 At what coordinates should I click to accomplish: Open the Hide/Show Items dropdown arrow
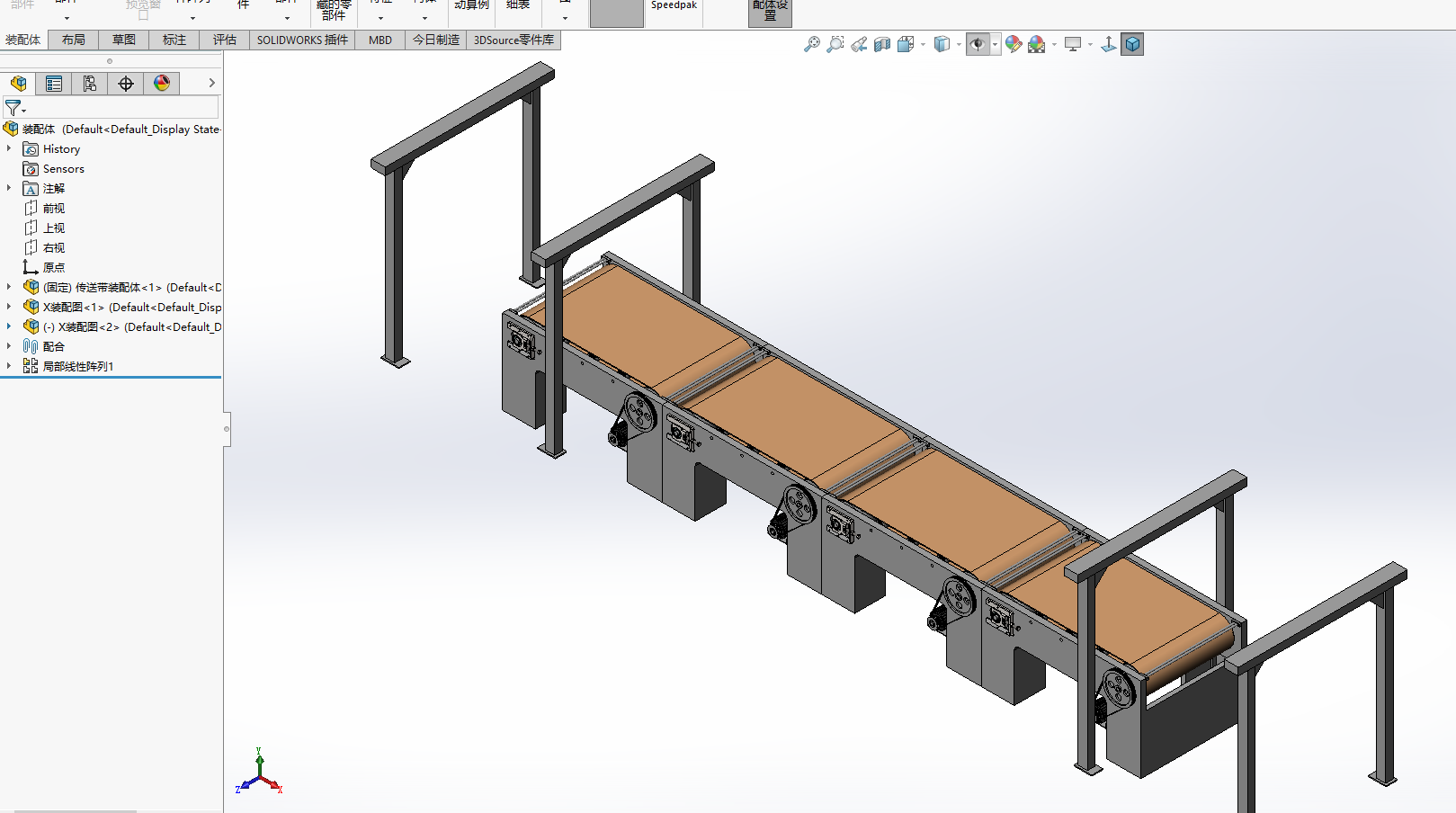[995, 44]
